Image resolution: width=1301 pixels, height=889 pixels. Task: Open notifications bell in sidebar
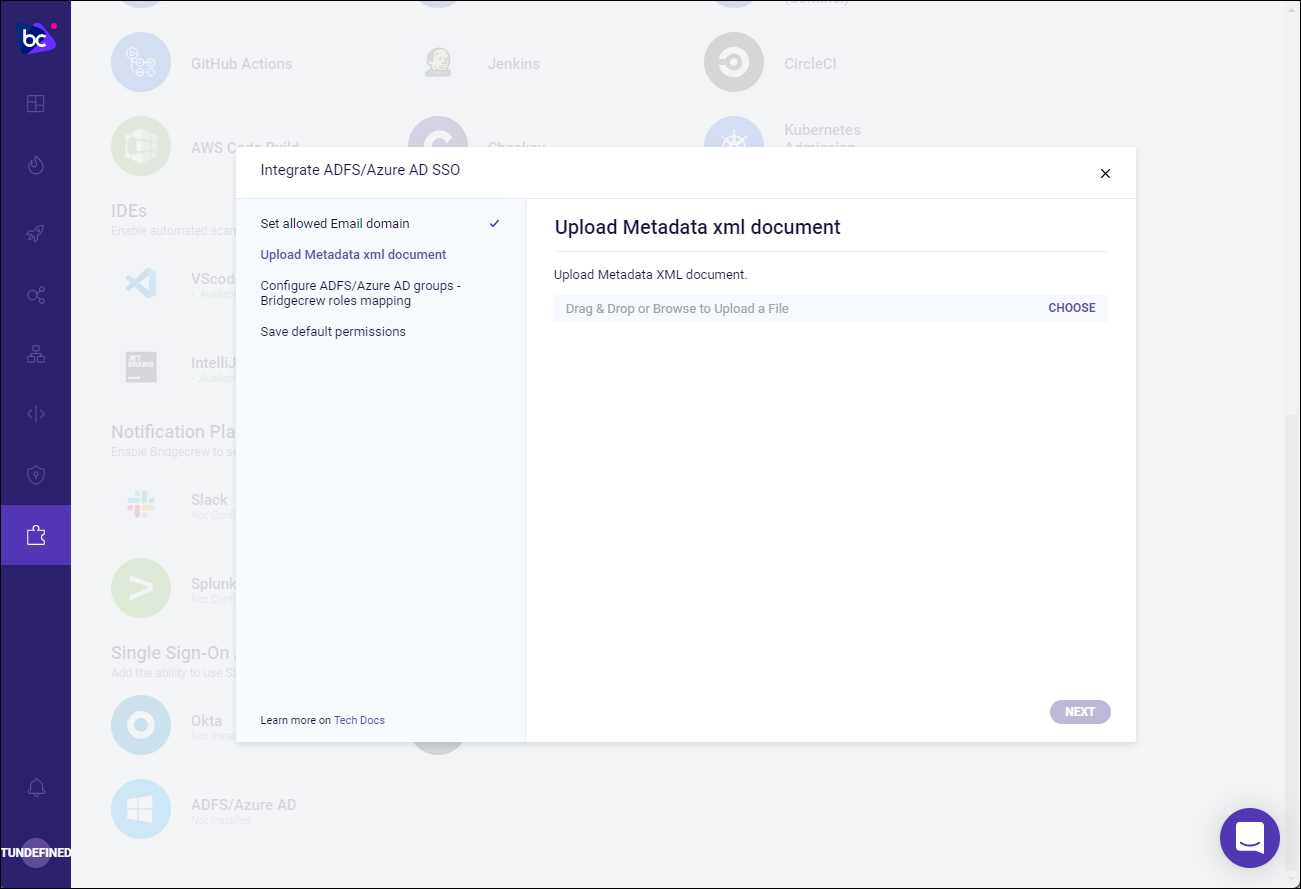36,788
